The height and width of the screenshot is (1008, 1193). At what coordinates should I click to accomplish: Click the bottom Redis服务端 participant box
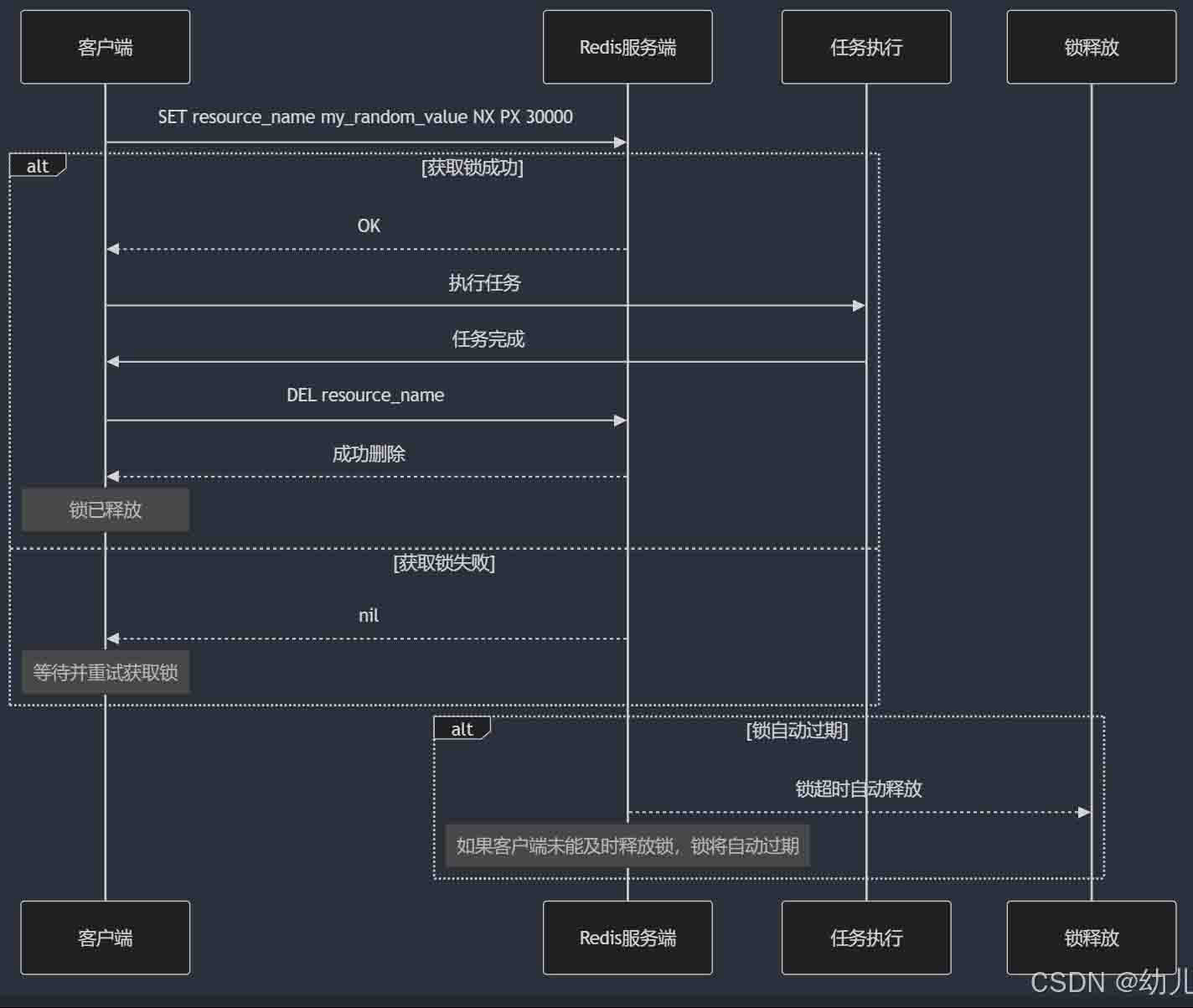pos(627,937)
